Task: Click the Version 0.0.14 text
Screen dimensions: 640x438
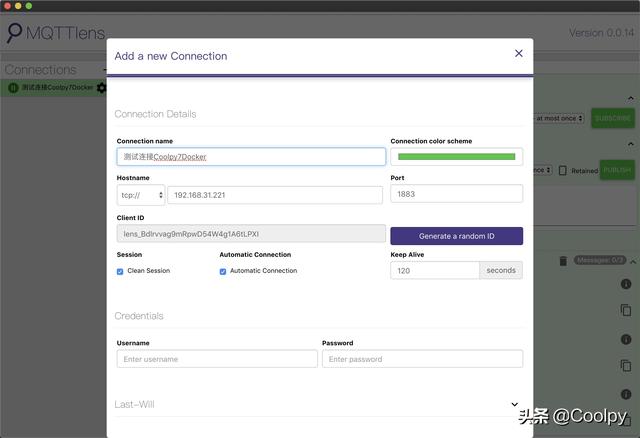Action: tap(601, 33)
